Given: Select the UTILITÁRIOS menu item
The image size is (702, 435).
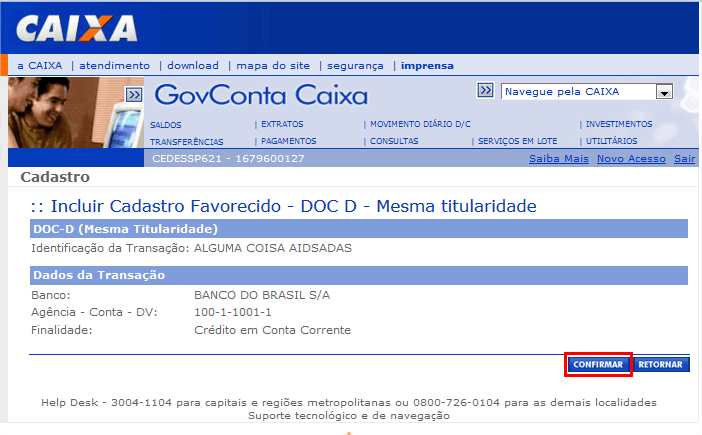Looking at the screenshot, I should tap(612, 141).
